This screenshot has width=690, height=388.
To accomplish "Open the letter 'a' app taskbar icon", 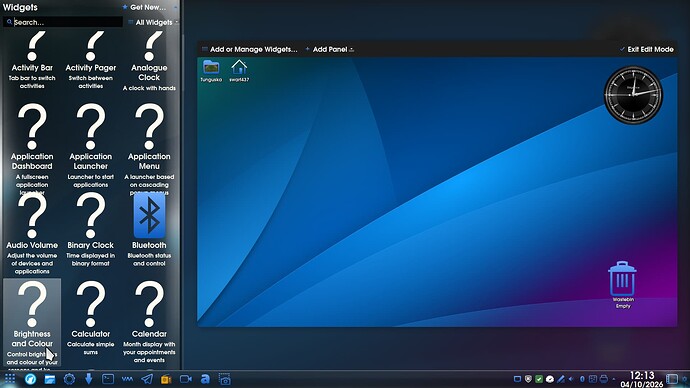I will pos(205,379).
